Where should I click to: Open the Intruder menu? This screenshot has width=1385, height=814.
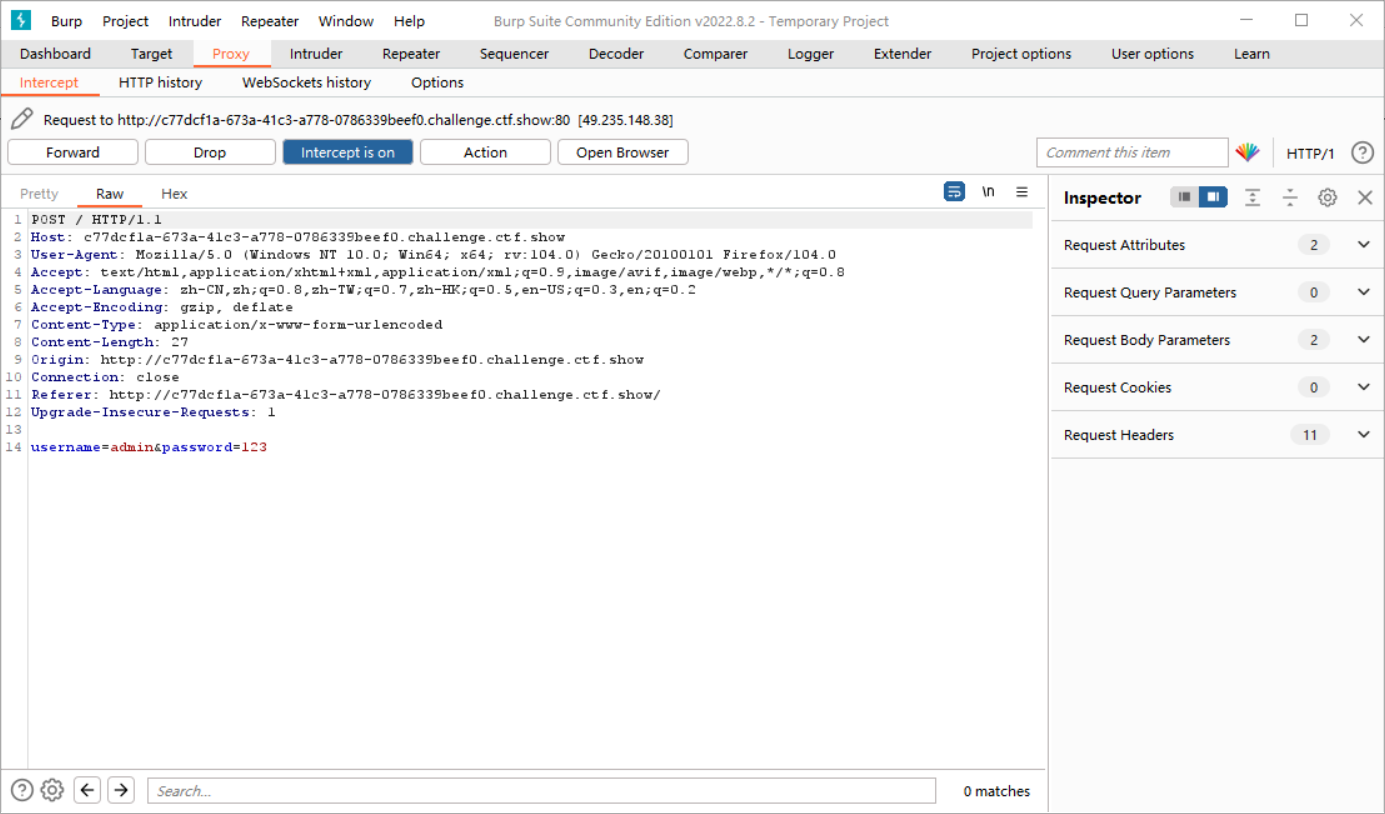coord(195,21)
